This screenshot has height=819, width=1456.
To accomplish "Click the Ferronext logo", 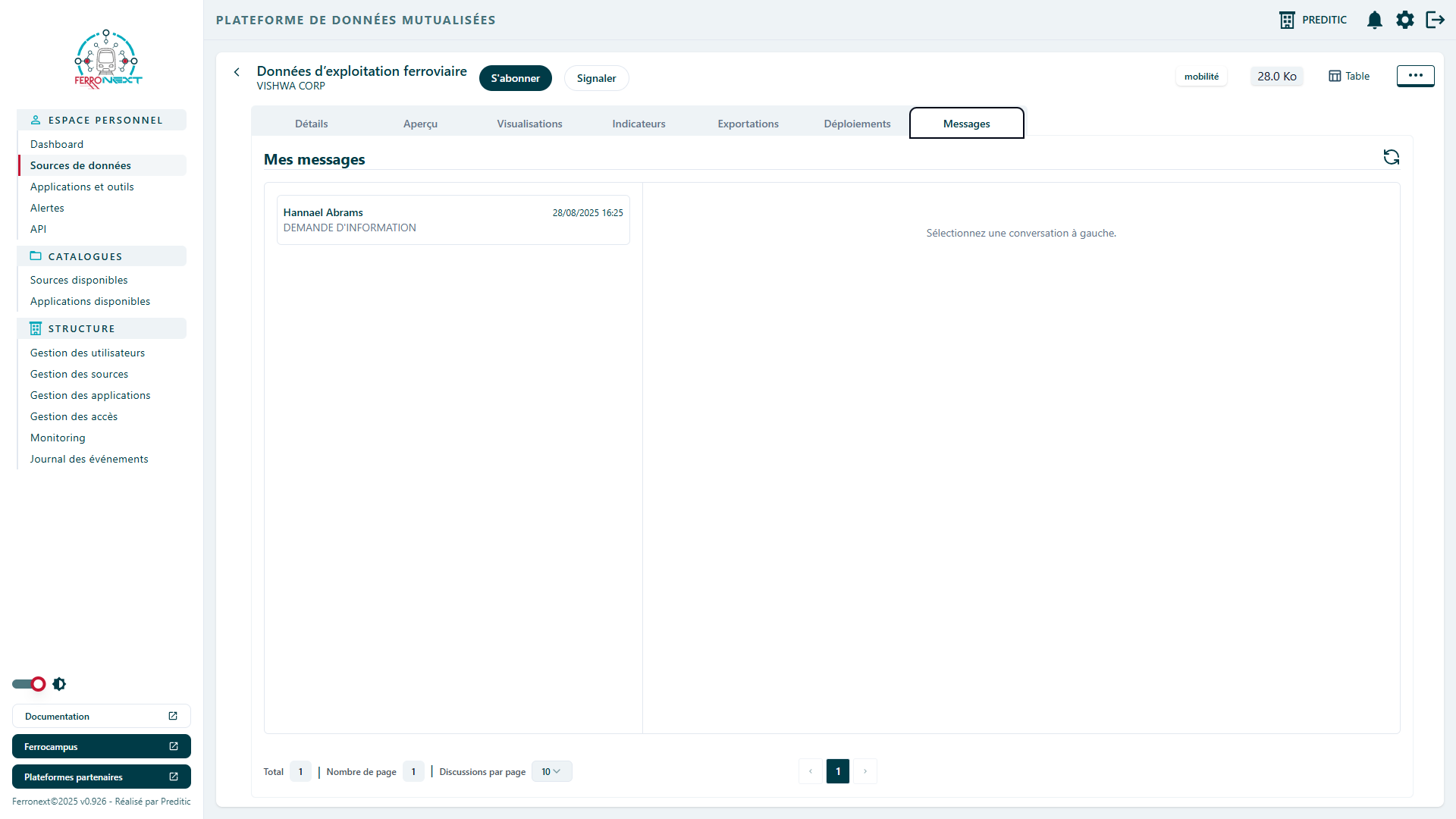I will pyautogui.click(x=108, y=60).
